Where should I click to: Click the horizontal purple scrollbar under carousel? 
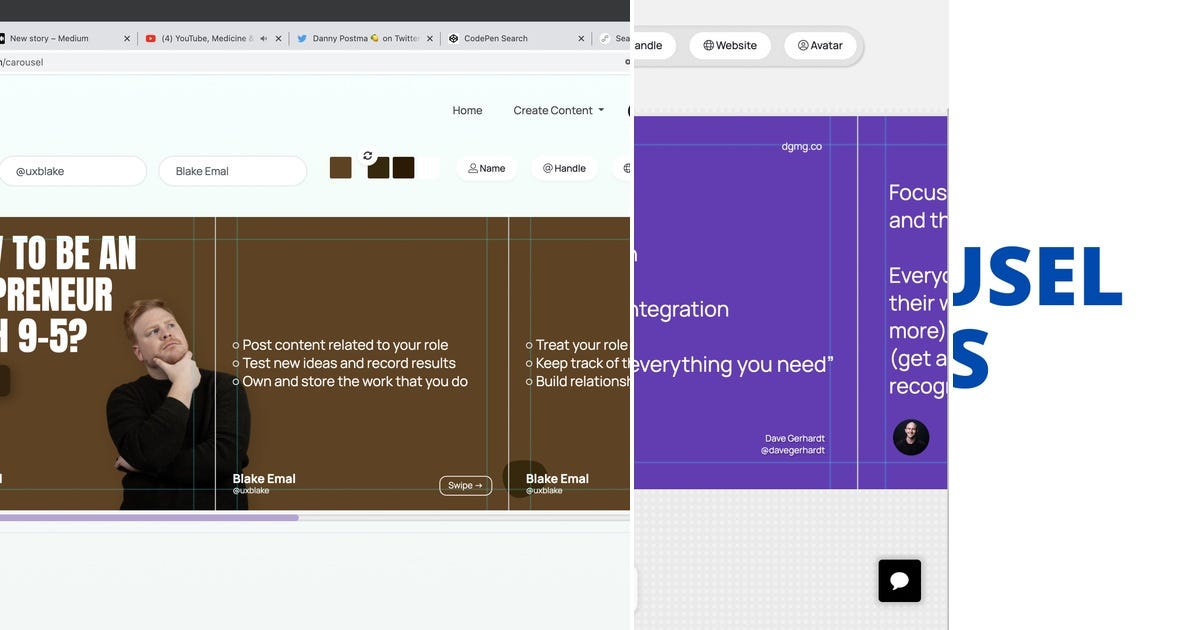tap(149, 517)
